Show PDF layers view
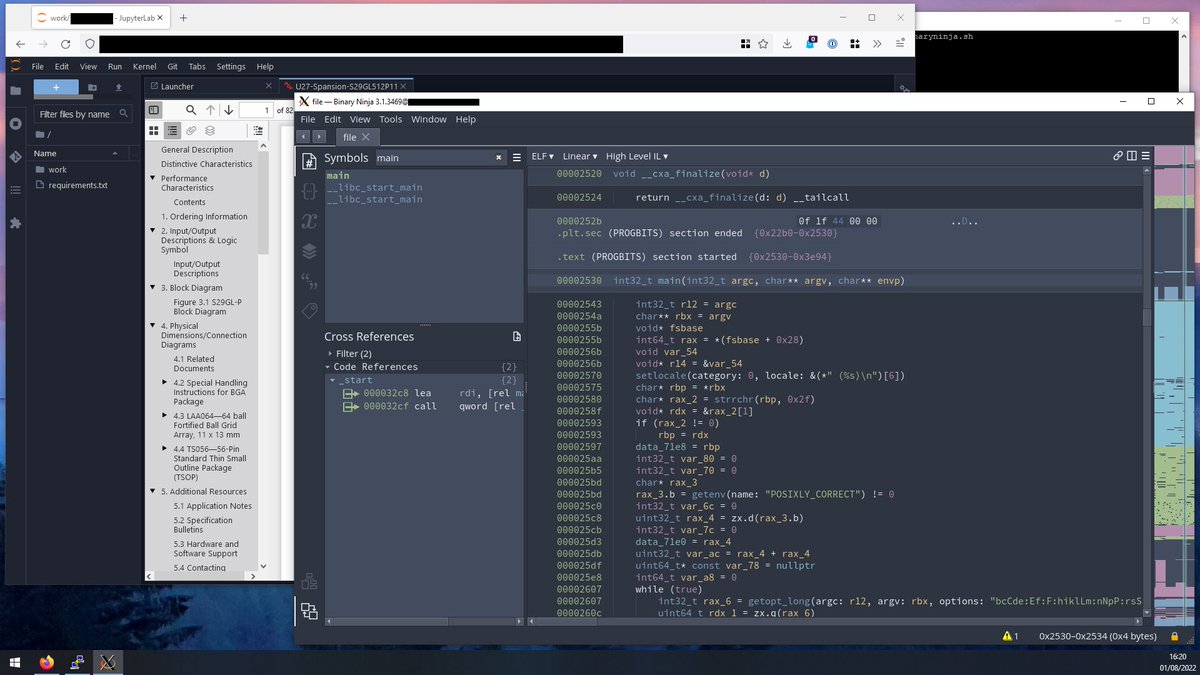The image size is (1200, 675). pos(210,131)
